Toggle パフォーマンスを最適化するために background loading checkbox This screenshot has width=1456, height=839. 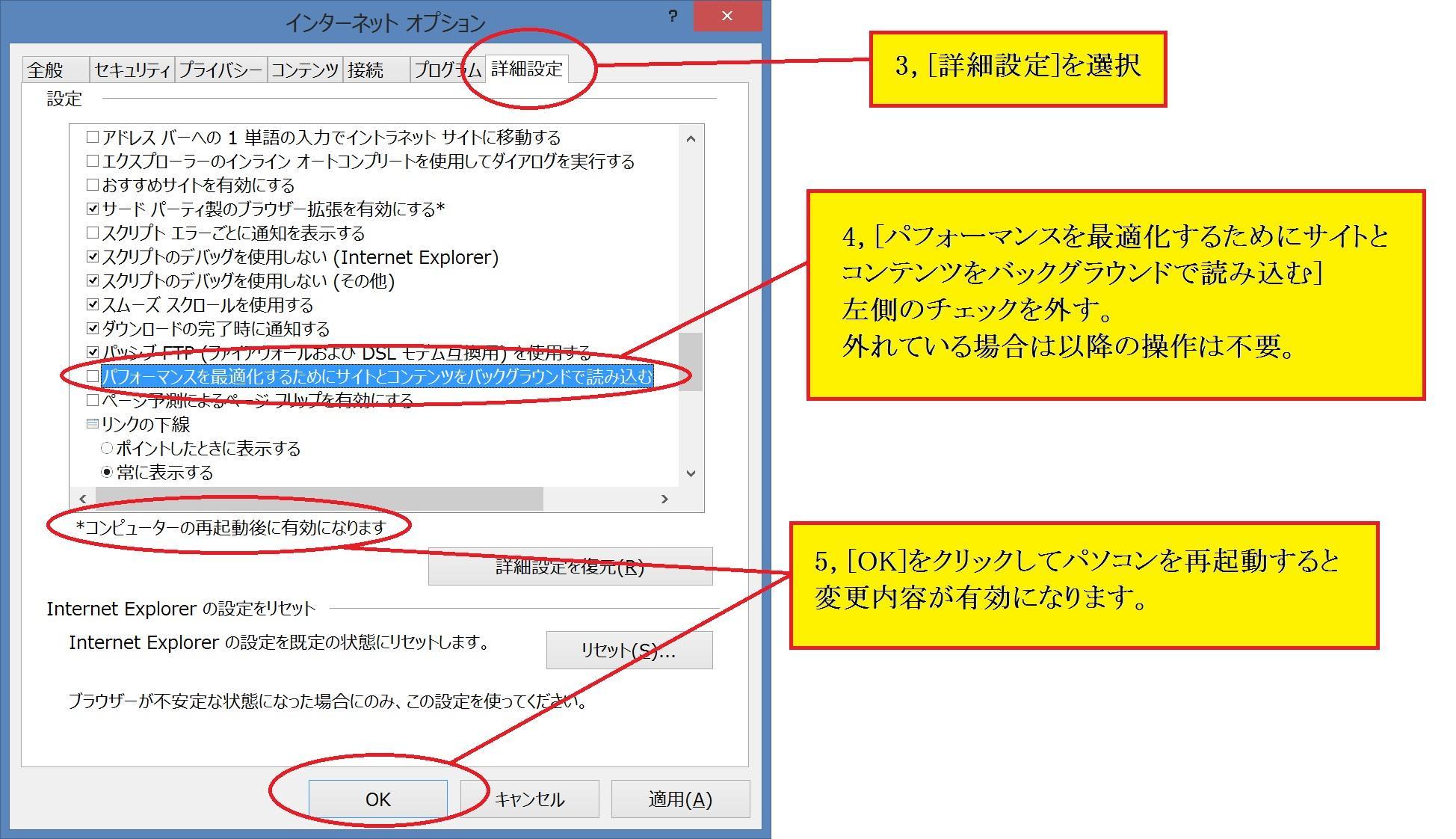pyautogui.click(x=93, y=376)
